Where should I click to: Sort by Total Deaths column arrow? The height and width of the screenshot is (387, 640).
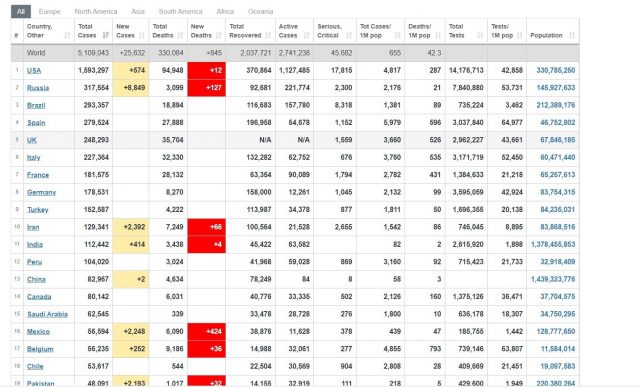pos(180,36)
